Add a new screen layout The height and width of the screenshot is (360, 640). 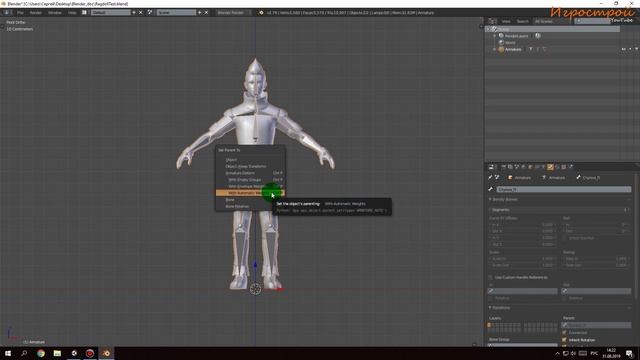134,13
